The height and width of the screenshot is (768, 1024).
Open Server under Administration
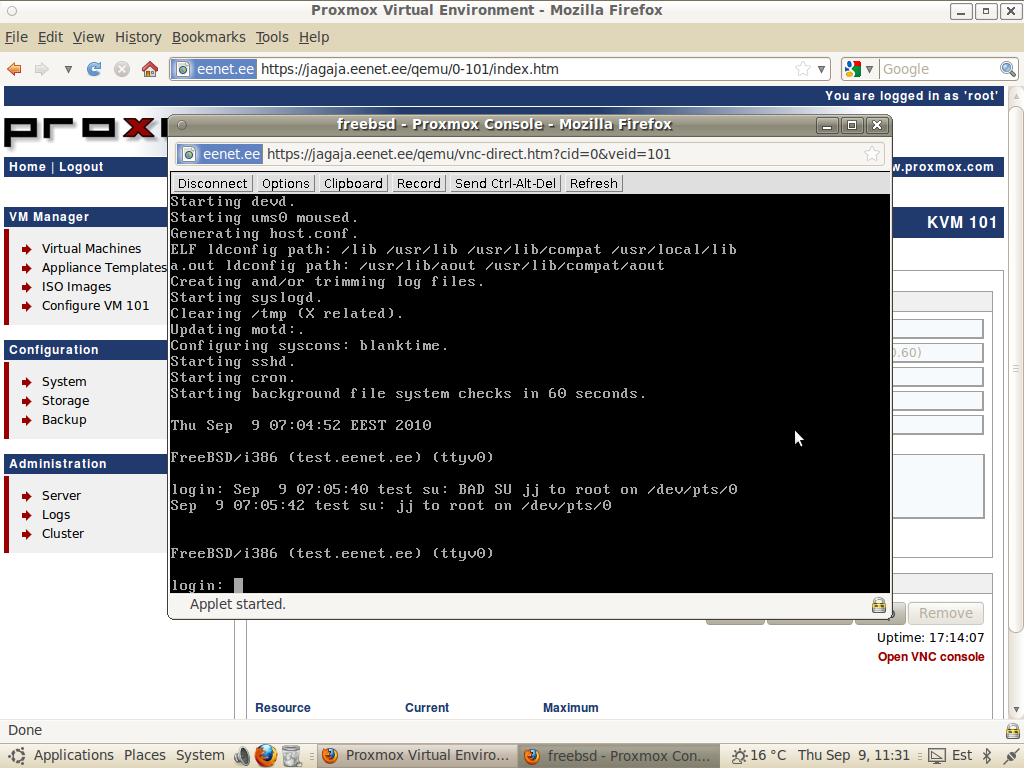[x=61, y=496]
